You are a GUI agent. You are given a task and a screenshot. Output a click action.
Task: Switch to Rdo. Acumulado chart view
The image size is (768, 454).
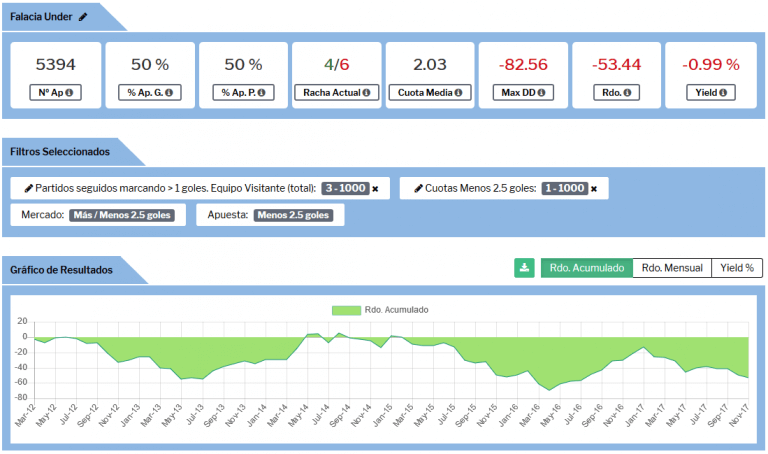tap(587, 268)
